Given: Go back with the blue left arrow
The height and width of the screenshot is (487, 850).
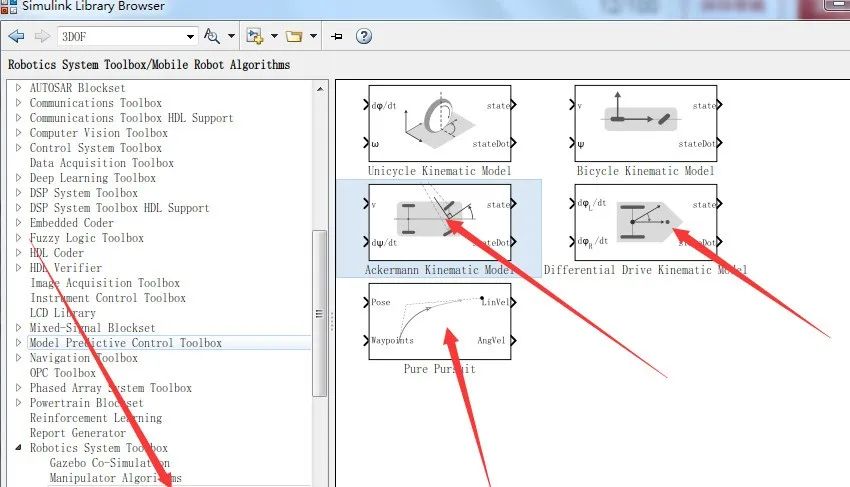Looking at the screenshot, I should pyautogui.click(x=16, y=36).
